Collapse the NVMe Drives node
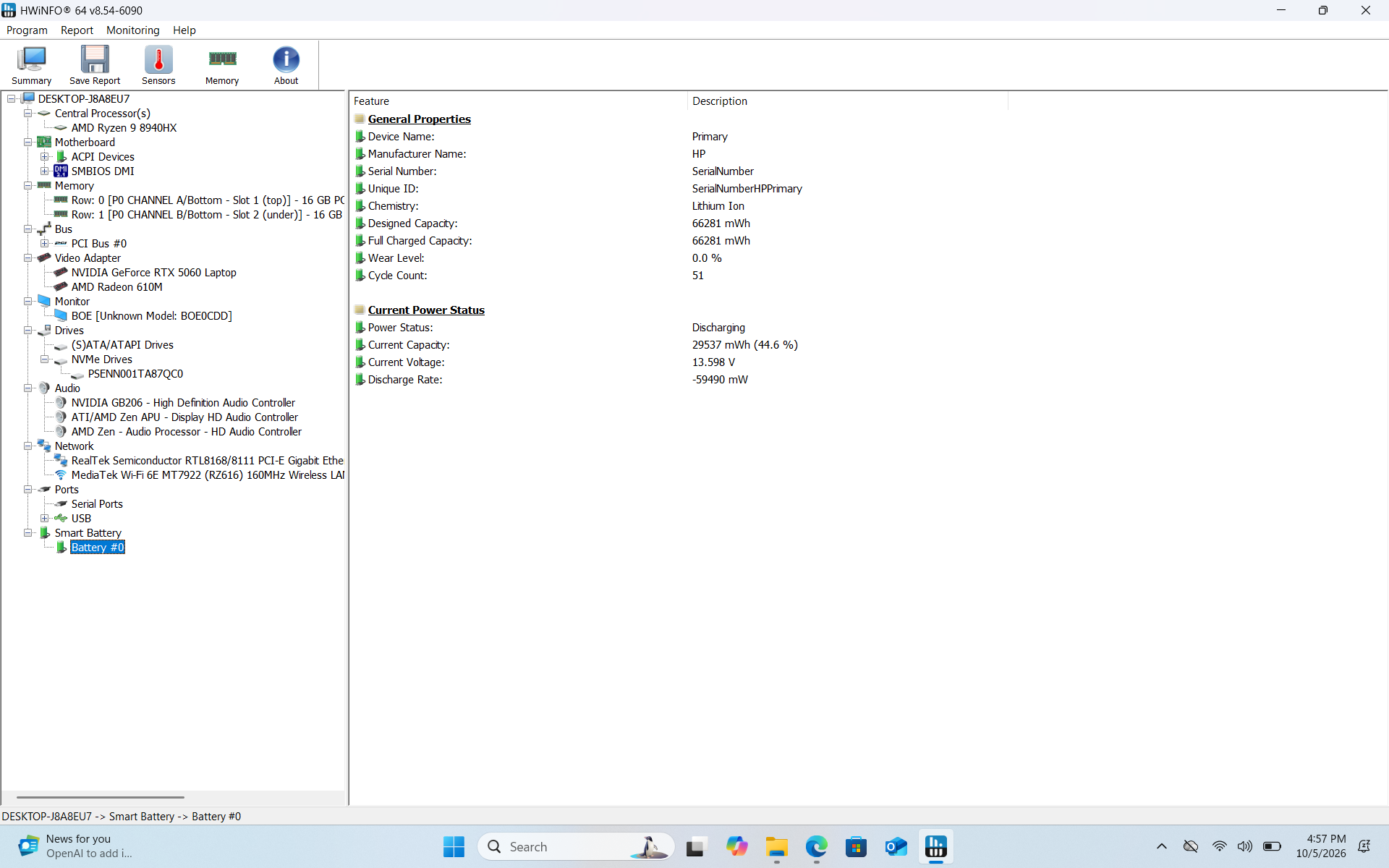This screenshot has height=868, width=1389. click(45, 359)
